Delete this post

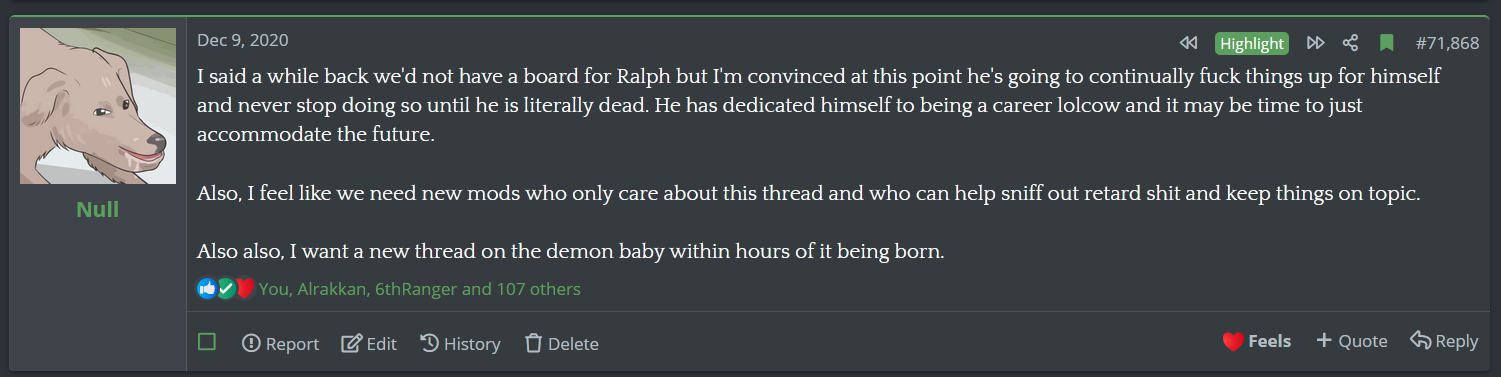pyautogui.click(x=561, y=343)
